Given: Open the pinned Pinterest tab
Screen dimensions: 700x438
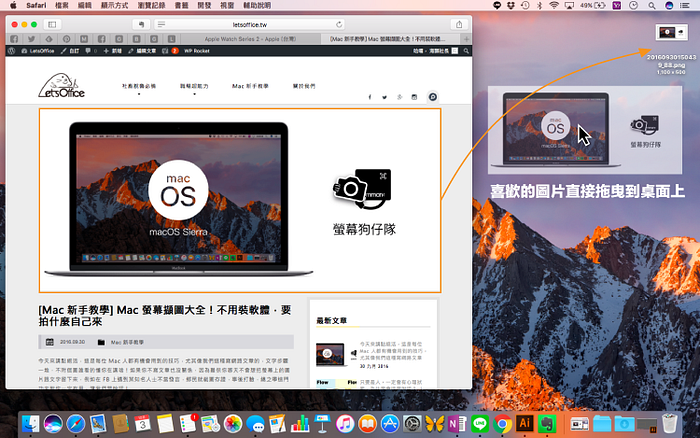Looking at the screenshot, I should click(67, 39).
